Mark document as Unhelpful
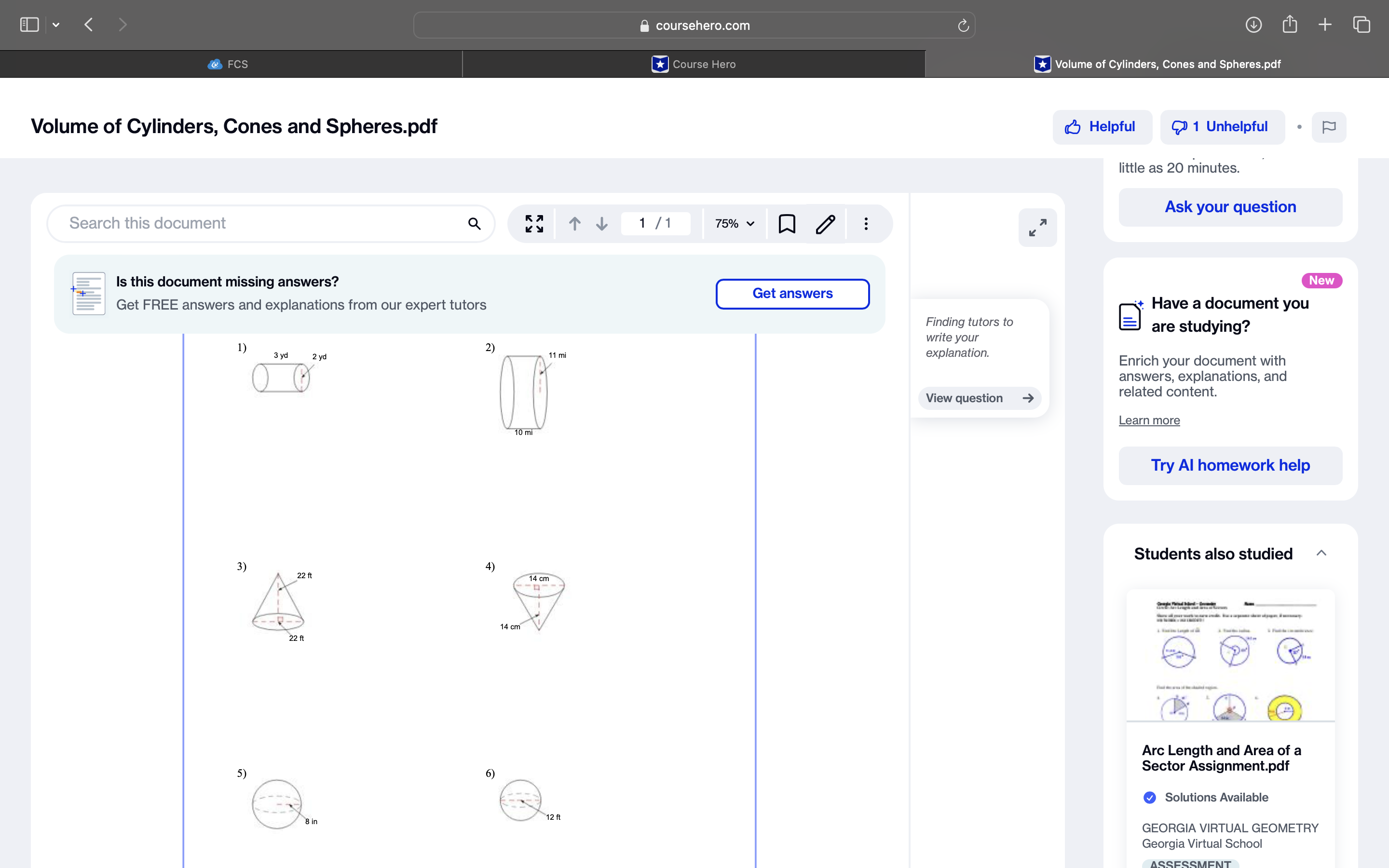Viewport: 1389px width, 868px height. [x=1222, y=127]
